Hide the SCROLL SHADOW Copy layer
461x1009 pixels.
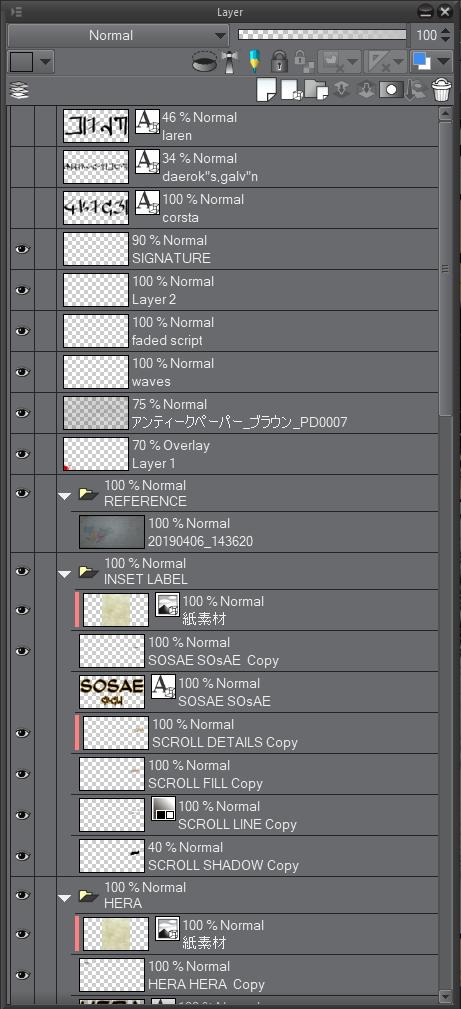click(x=23, y=856)
